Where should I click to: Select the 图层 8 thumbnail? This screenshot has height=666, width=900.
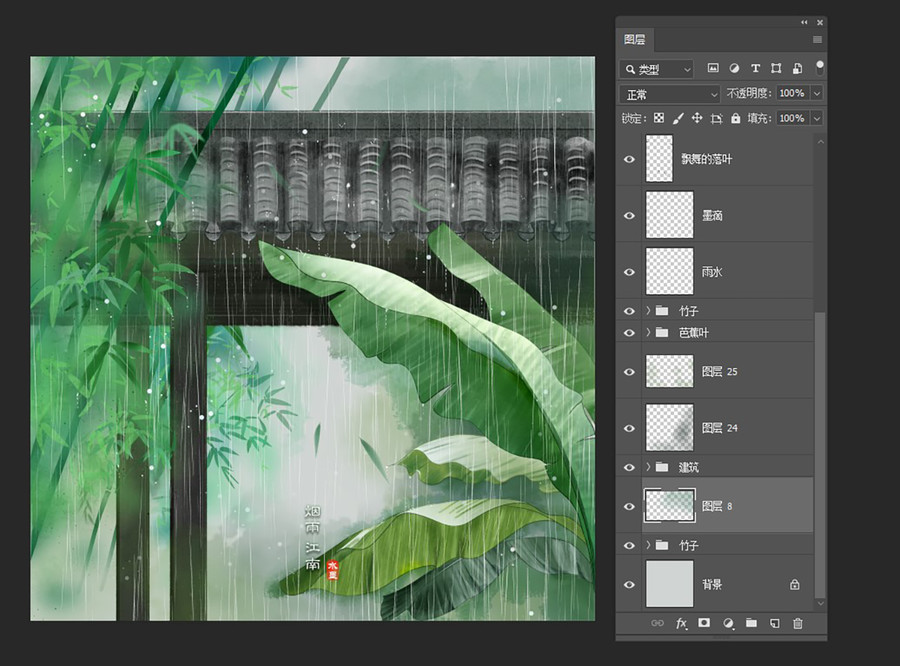[670, 505]
